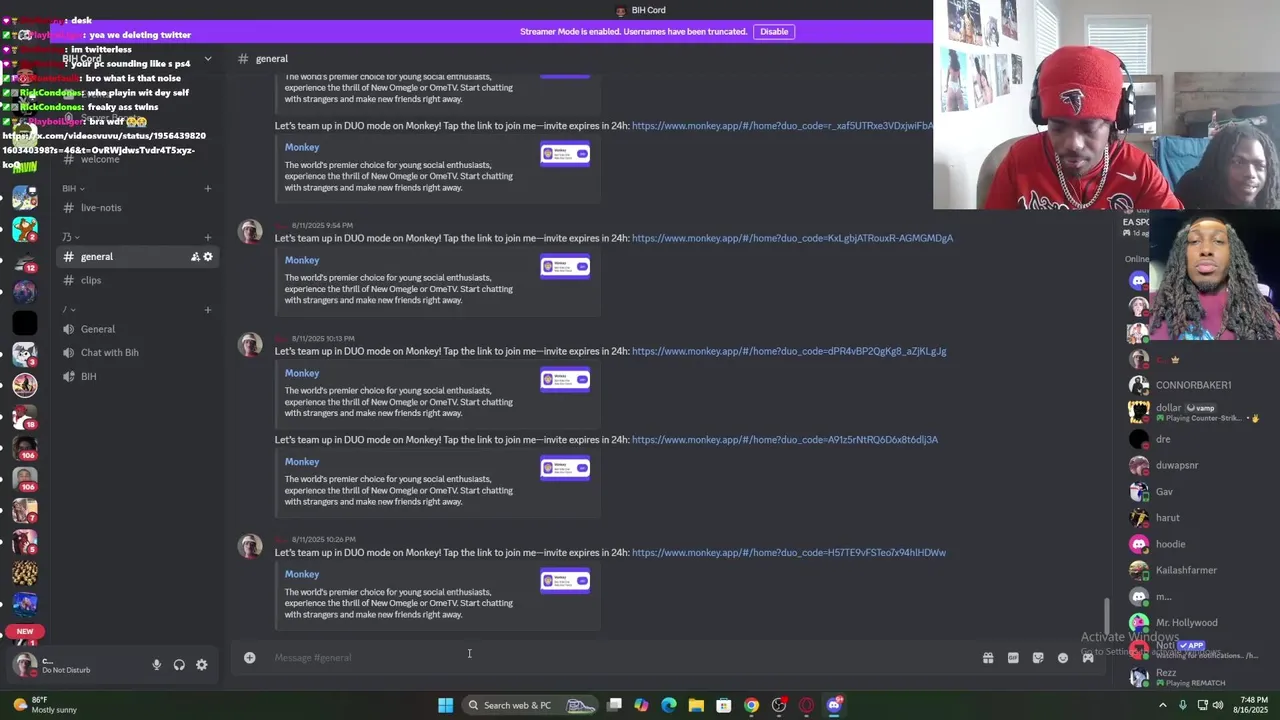The height and width of the screenshot is (720, 1280).
Task: Open Monkey link ending 6t6dlj3A
Action: point(785,440)
